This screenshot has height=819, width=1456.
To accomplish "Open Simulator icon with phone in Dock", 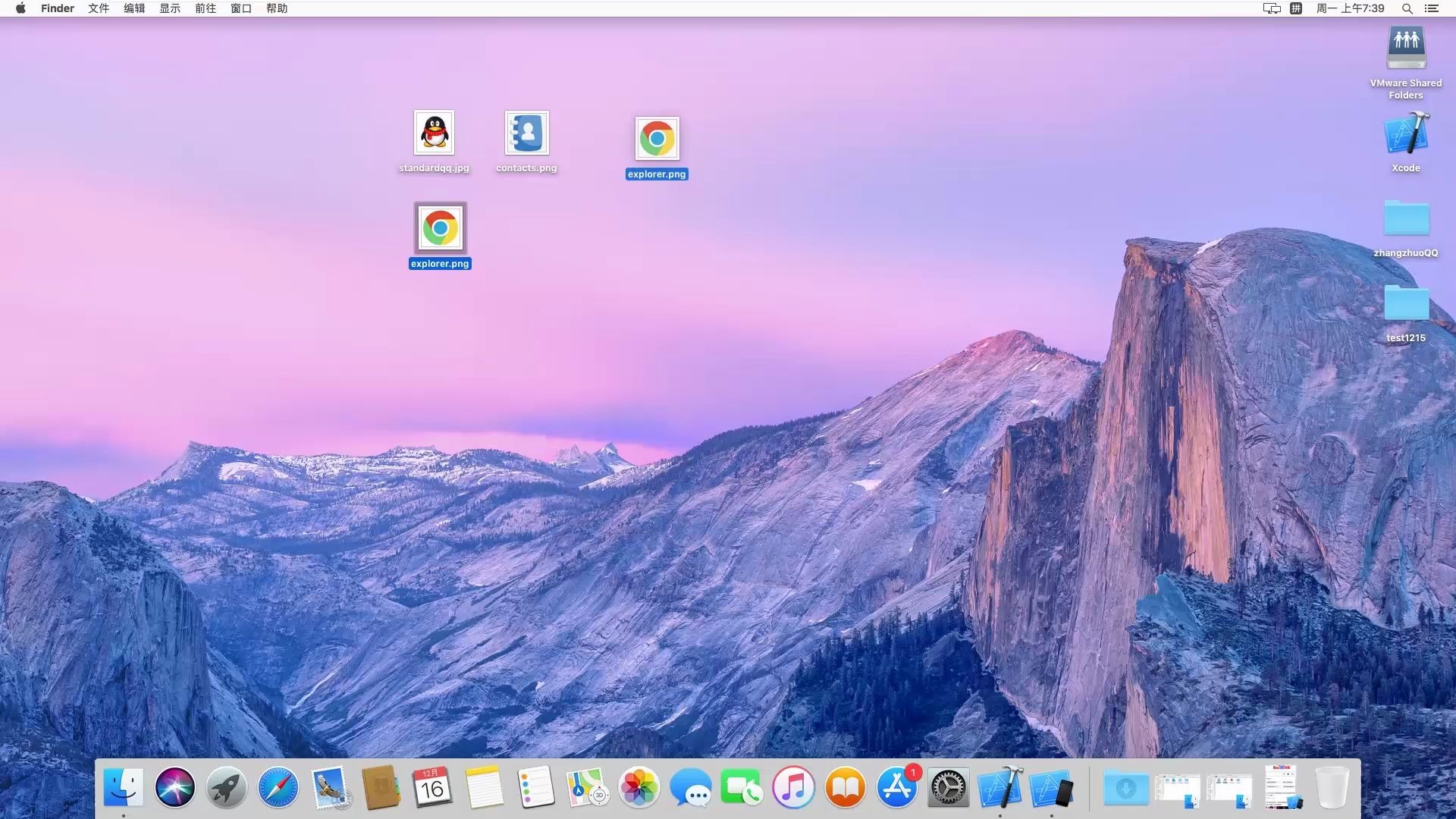I will [1051, 788].
